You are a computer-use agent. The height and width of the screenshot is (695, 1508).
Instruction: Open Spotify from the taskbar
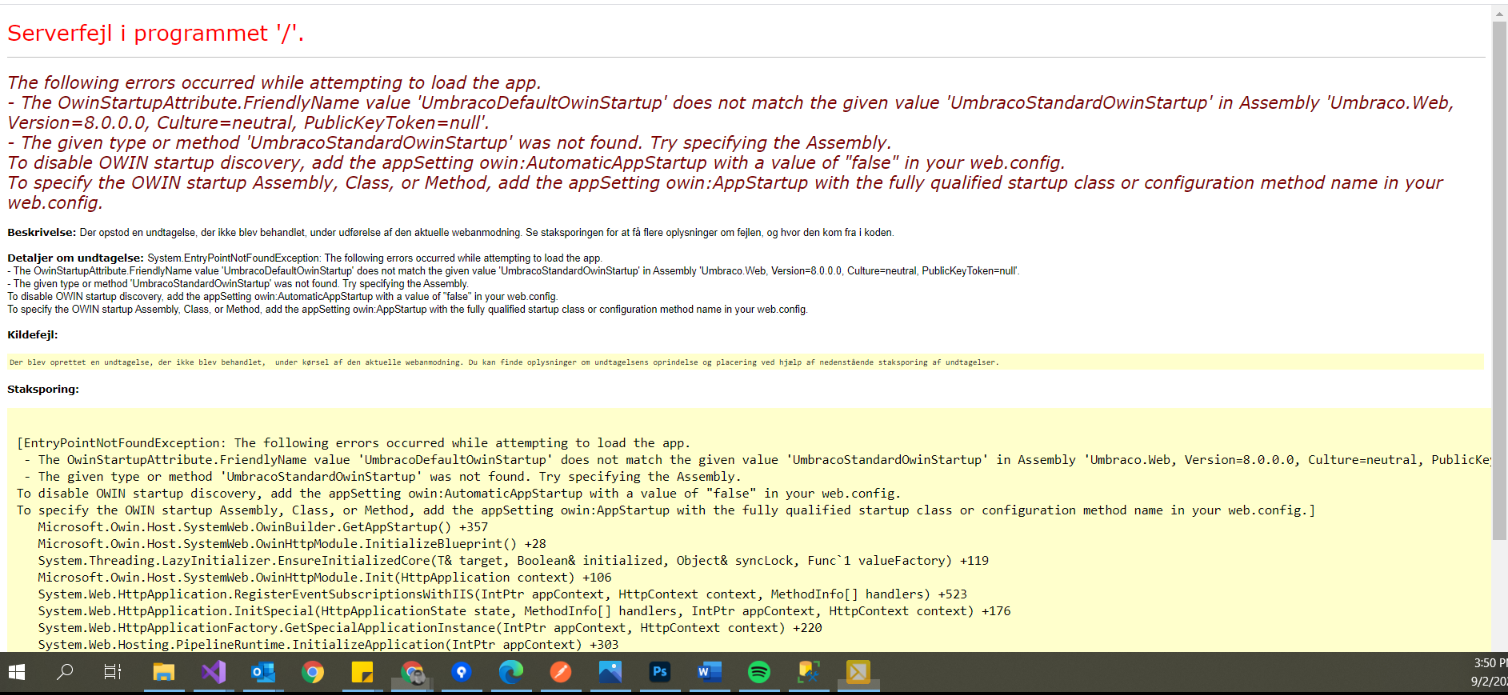click(x=759, y=672)
